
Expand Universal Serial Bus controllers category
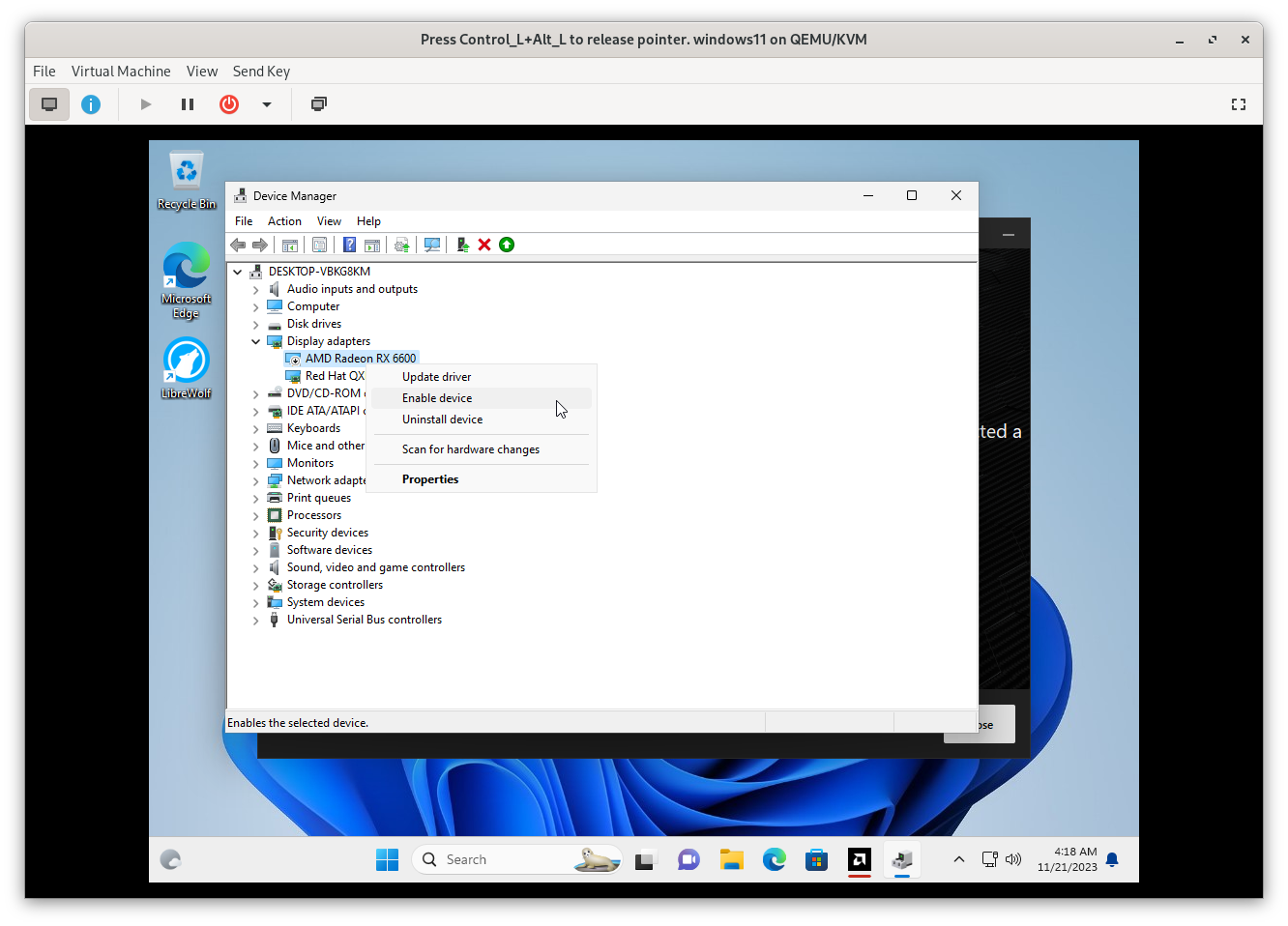pos(256,620)
